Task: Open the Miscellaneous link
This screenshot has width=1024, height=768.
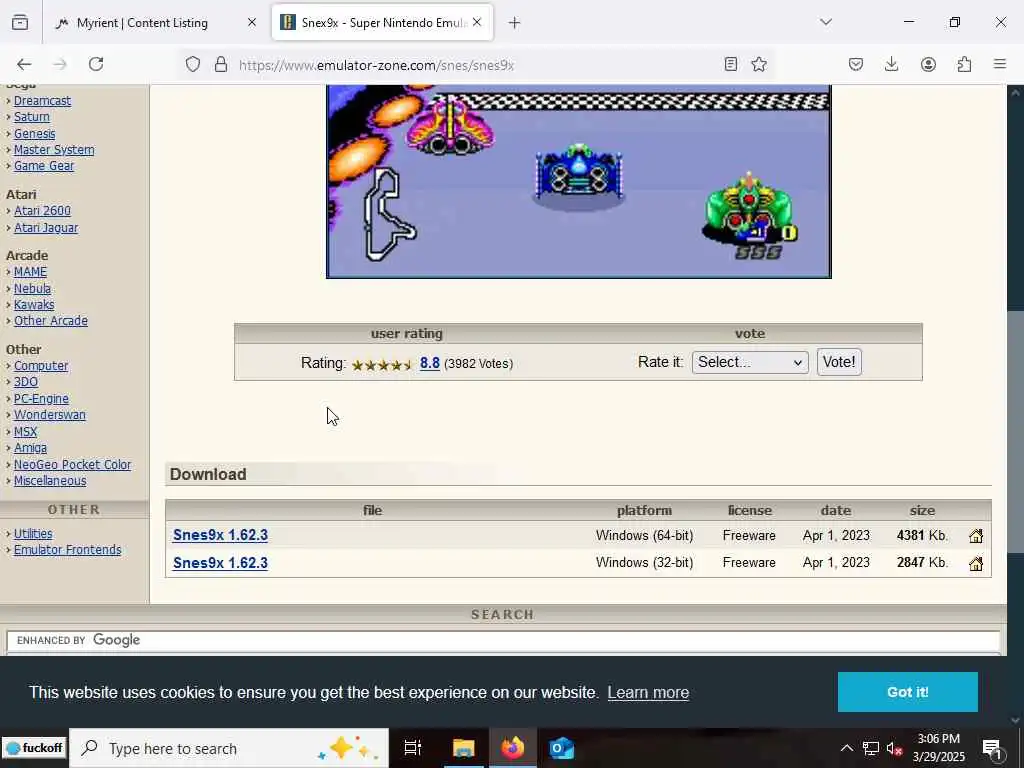Action: click(50, 481)
